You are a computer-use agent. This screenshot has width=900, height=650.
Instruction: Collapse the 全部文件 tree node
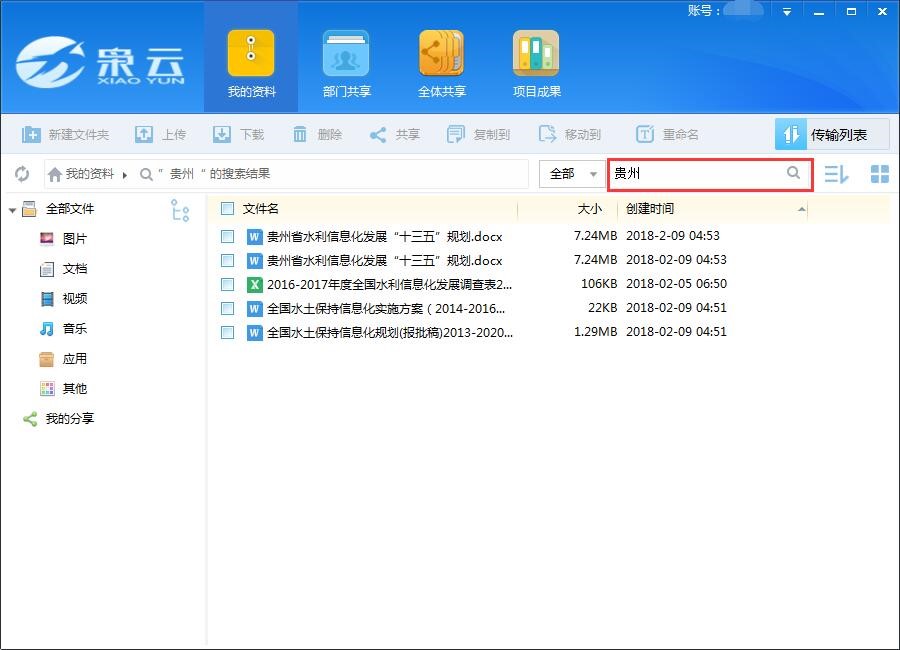pyautogui.click(x=13, y=210)
